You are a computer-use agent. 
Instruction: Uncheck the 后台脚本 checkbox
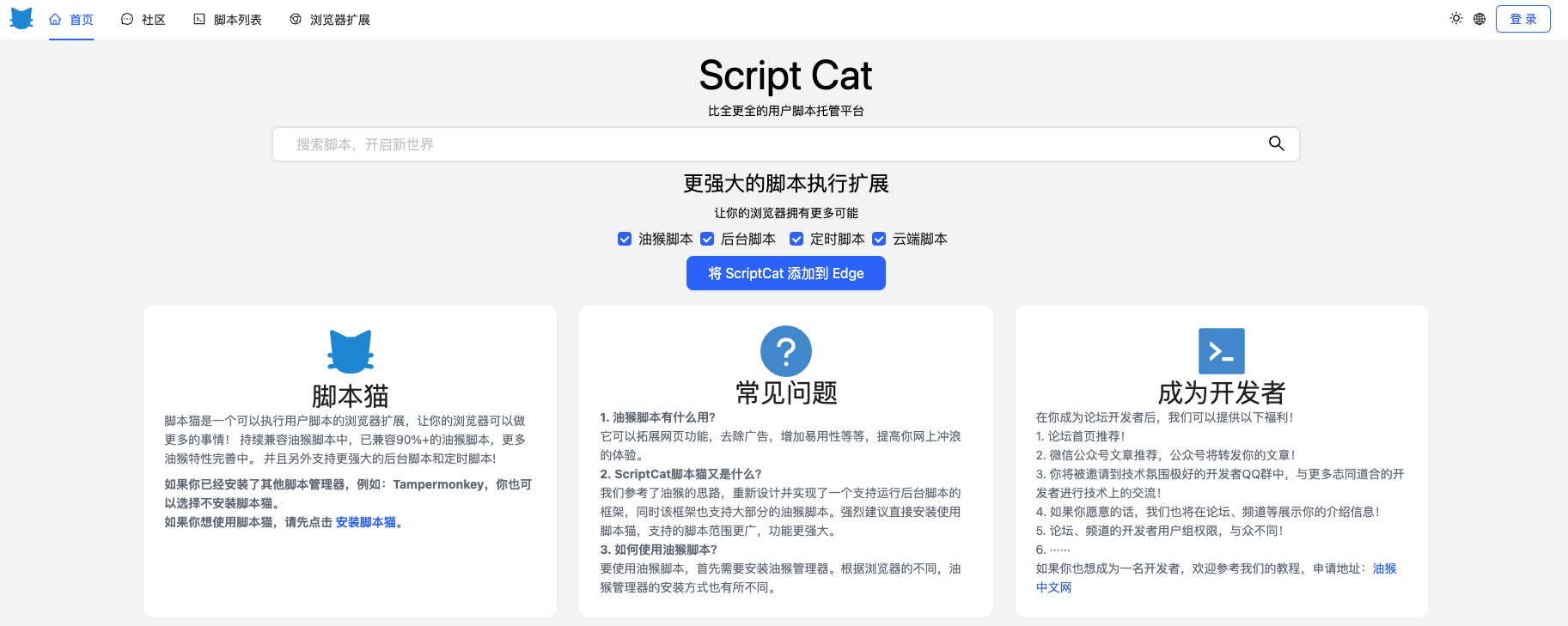point(707,239)
